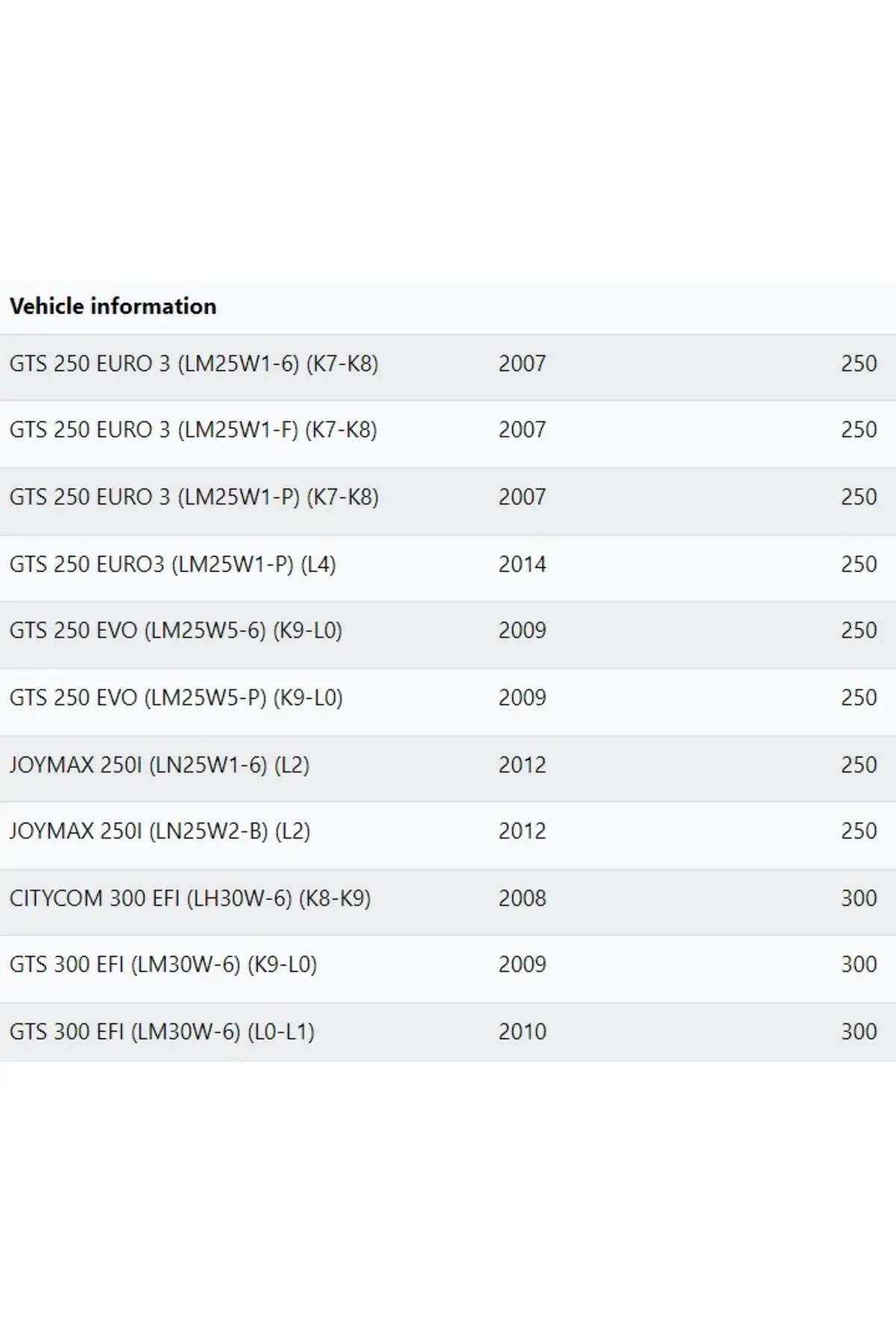This screenshot has width=896, height=1344.
Task: Click the 250 value in the first GTS 250 row
Action: tap(859, 364)
